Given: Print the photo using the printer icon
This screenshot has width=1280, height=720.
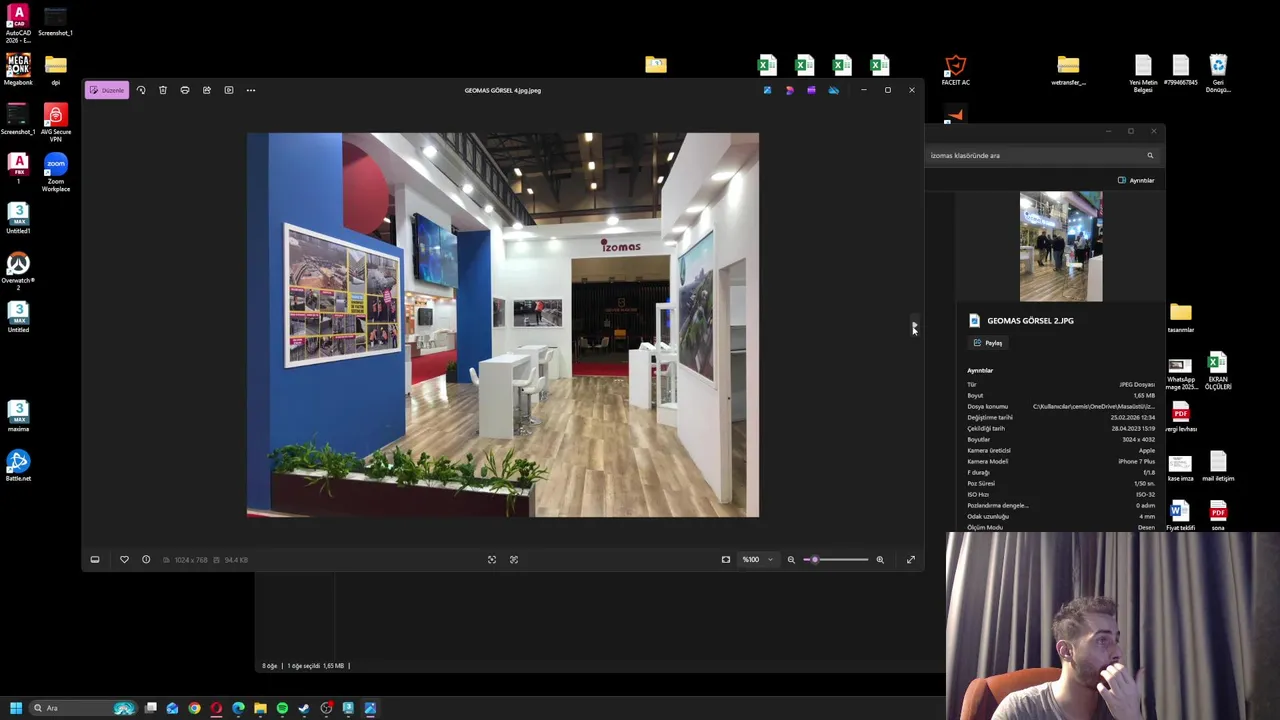Looking at the screenshot, I should tap(185, 90).
